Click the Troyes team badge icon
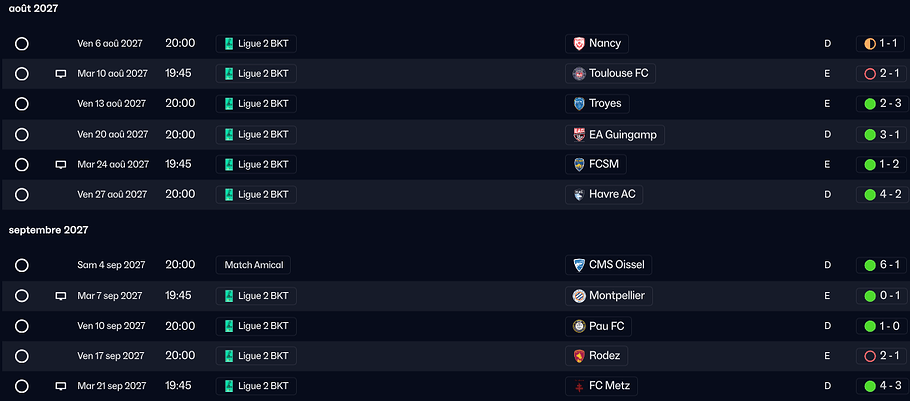 (578, 104)
